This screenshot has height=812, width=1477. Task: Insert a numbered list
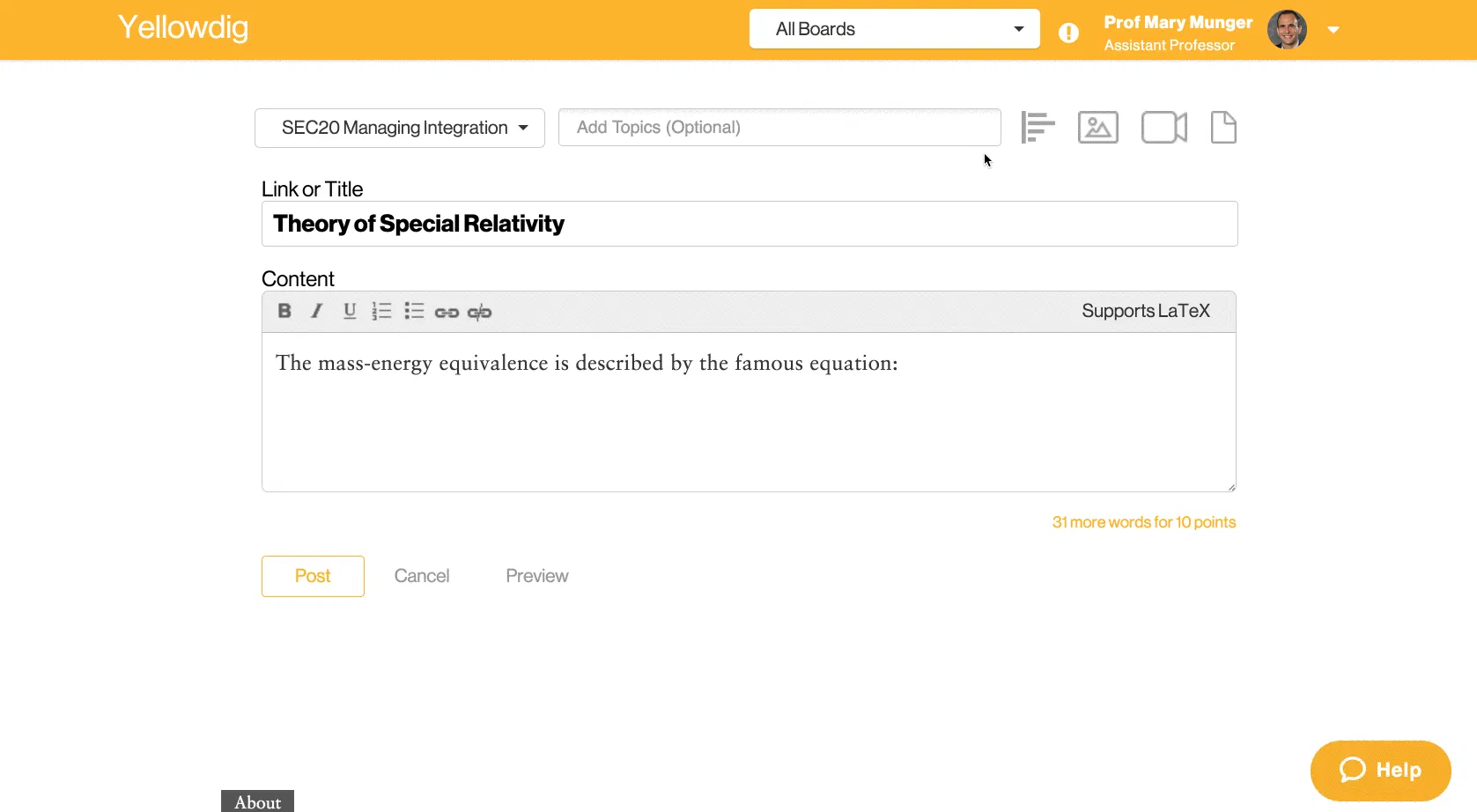tap(381, 311)
